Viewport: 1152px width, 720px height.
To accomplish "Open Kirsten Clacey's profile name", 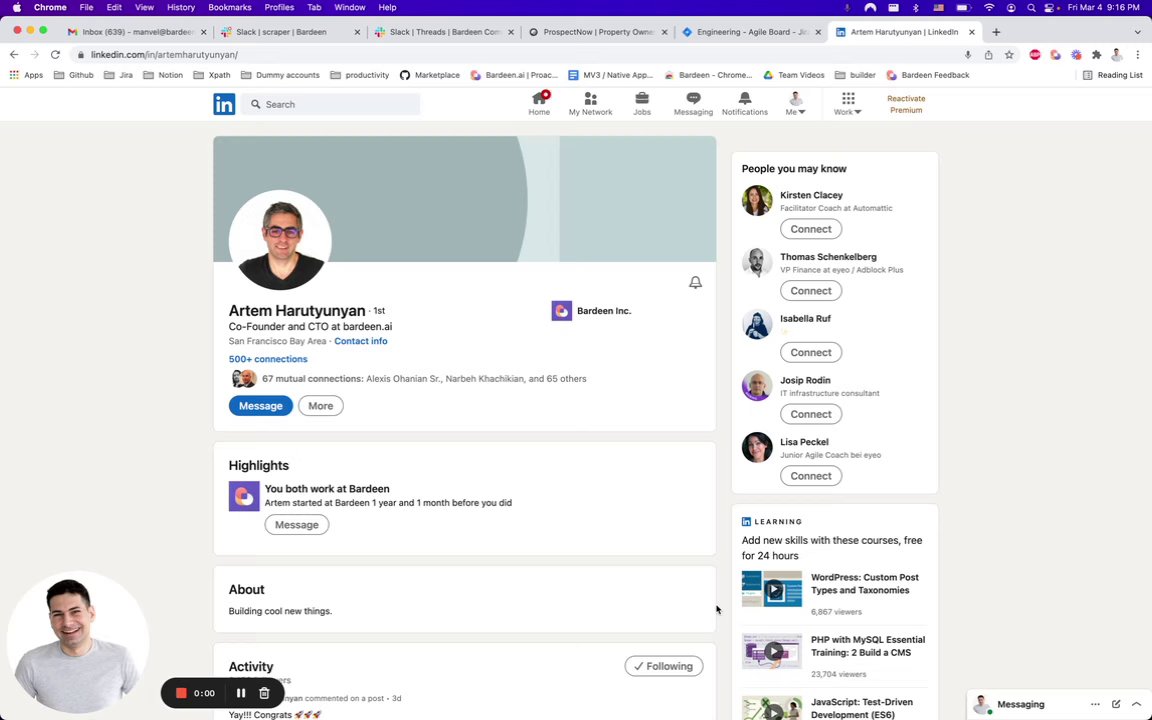I will click(x=811, y=195).
